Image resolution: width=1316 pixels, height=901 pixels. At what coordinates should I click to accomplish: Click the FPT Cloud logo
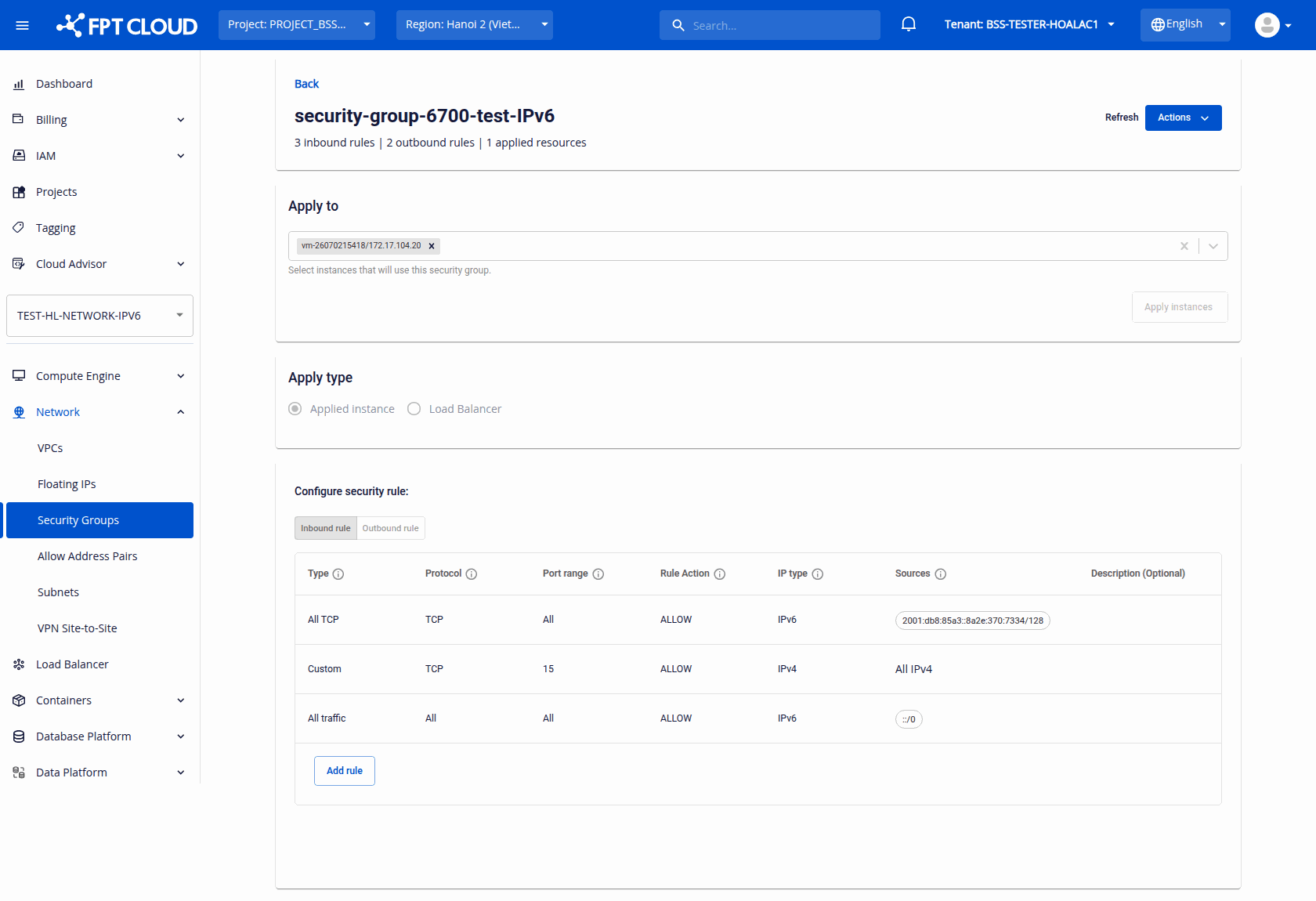point(127,25)
